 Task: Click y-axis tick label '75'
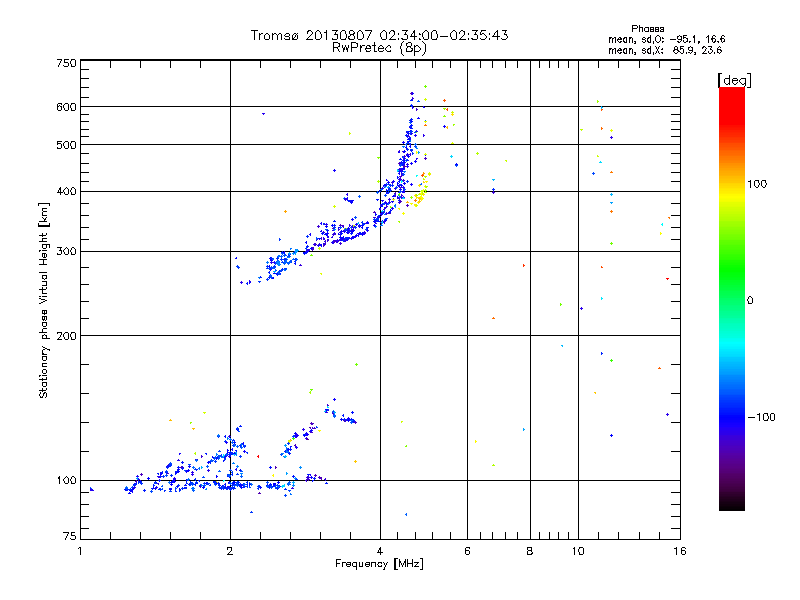coord(70,536)
